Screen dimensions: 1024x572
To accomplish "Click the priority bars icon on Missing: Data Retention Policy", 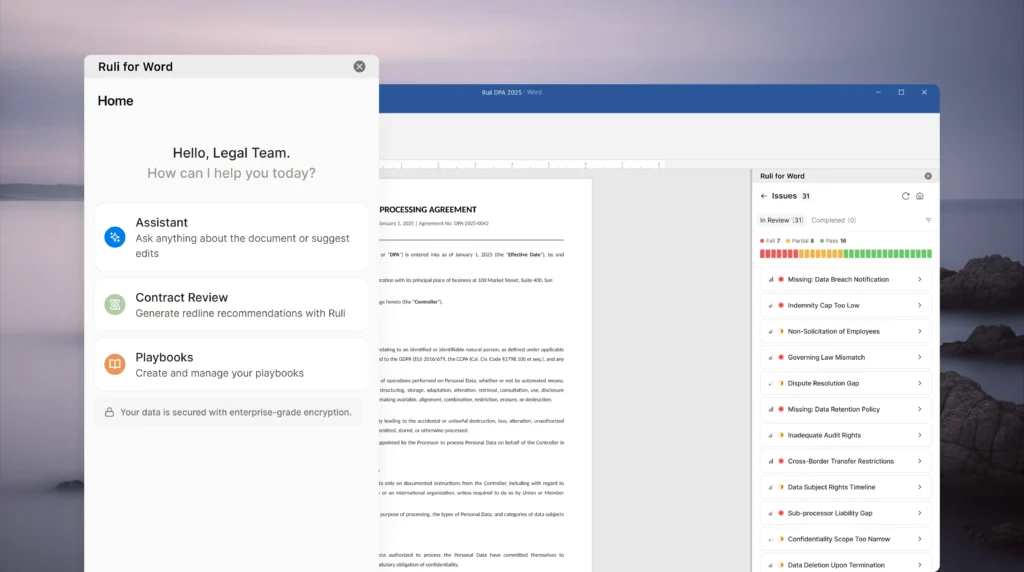I will (x=770, y=409).
